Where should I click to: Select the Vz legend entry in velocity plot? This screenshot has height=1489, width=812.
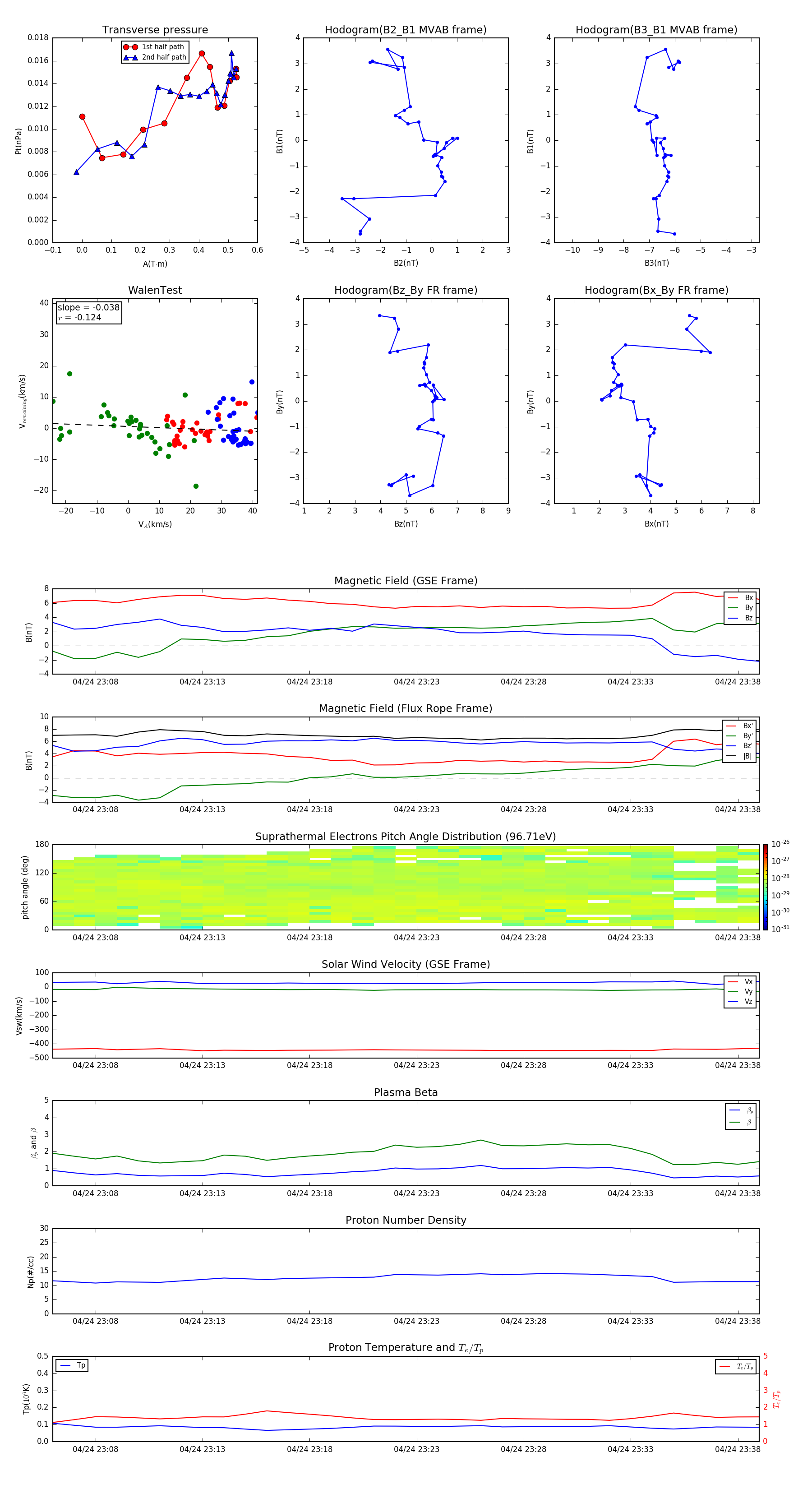point(740,1002)
